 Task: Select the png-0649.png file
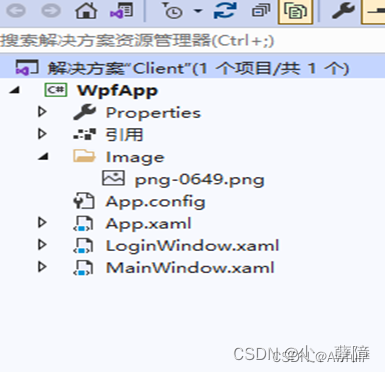(x=199, y=180)
